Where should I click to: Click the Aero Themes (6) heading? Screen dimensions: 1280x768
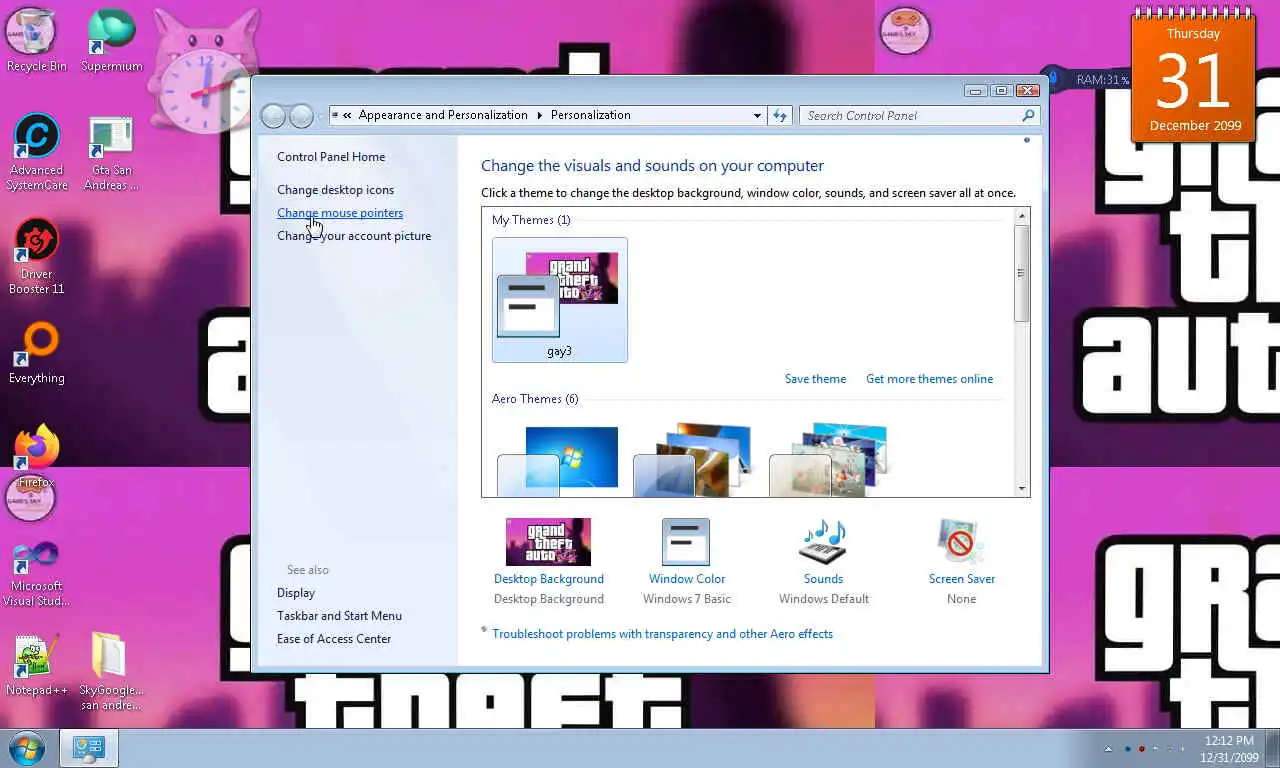pos(535,399)
